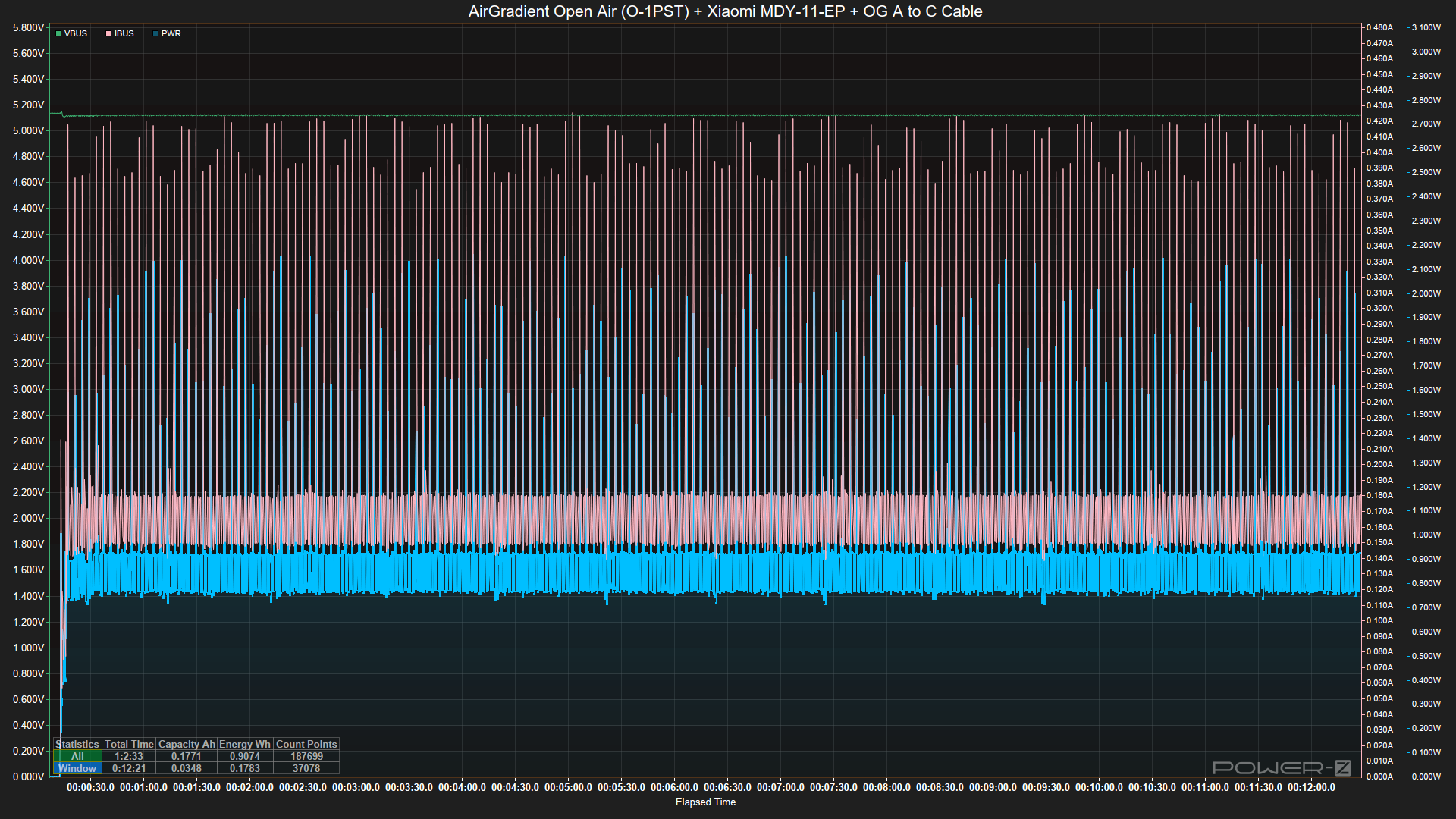Click capacity value 0.0348
The image size is (1456, 819).
click(187, 768)
